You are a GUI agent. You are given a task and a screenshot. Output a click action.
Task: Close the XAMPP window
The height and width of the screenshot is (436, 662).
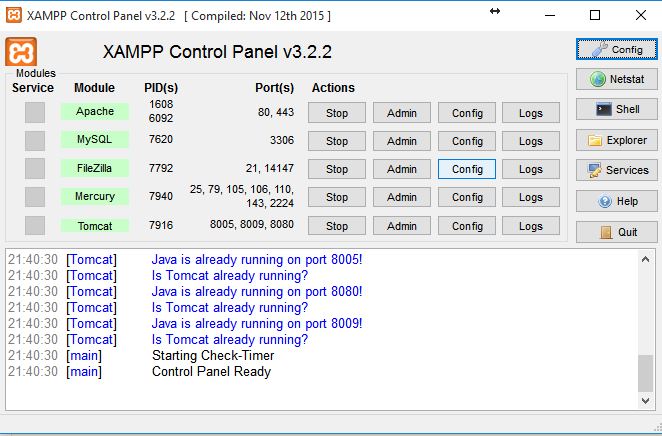tap(640, 15)
